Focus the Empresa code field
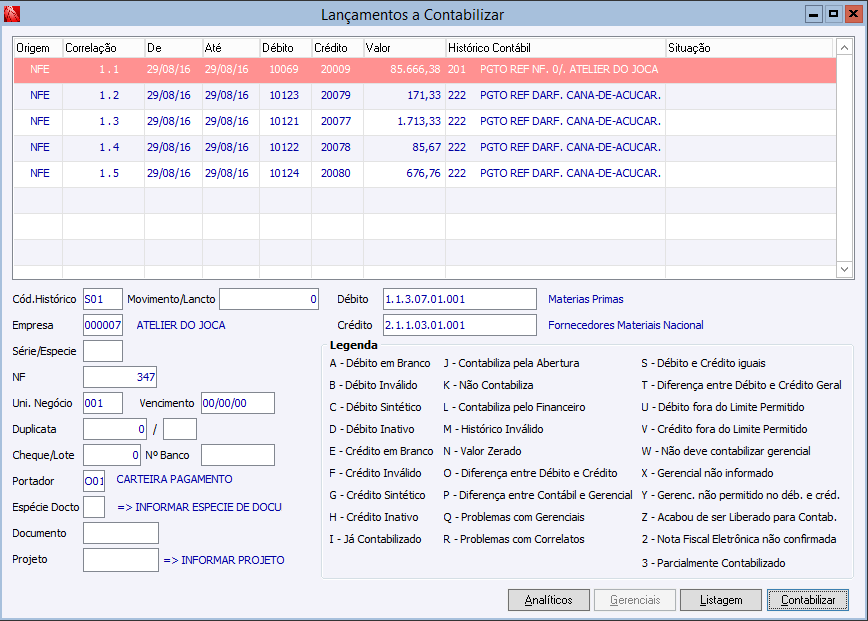This screenshot has width=868, height=621. [x=102, y=325]
